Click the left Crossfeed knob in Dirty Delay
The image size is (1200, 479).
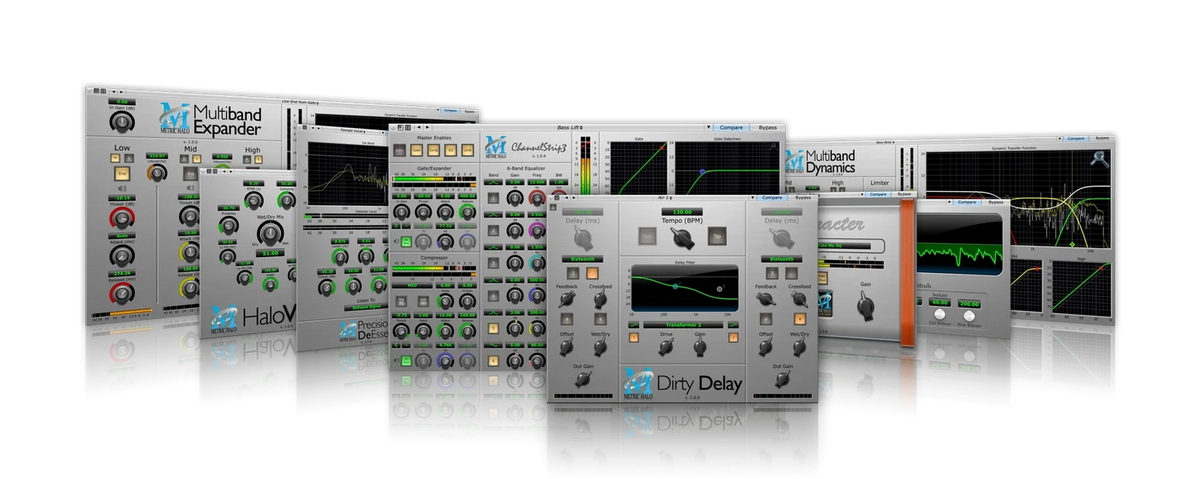(600, 300)
